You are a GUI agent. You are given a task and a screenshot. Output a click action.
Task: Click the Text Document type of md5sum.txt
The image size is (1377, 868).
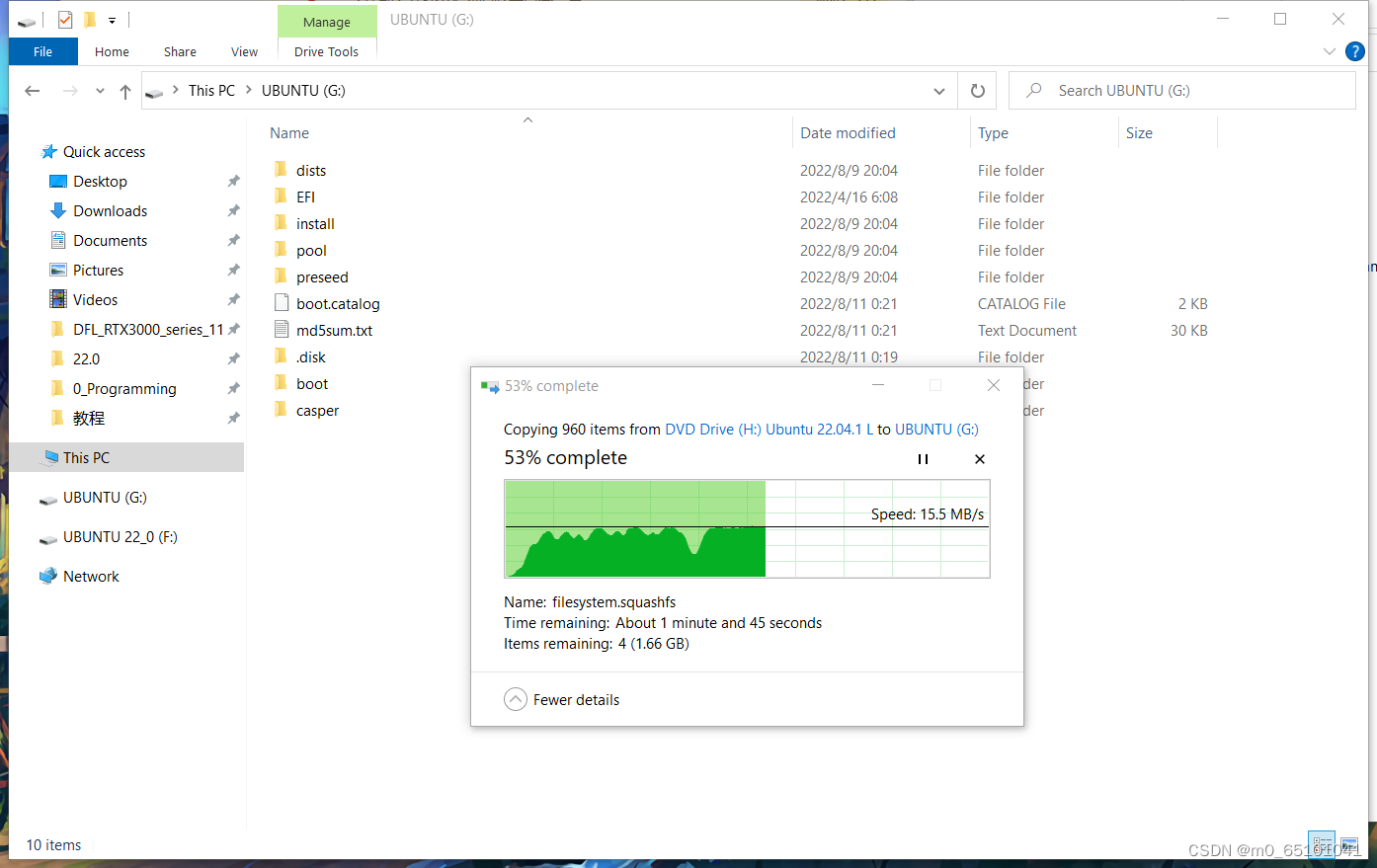[1027, 331]
